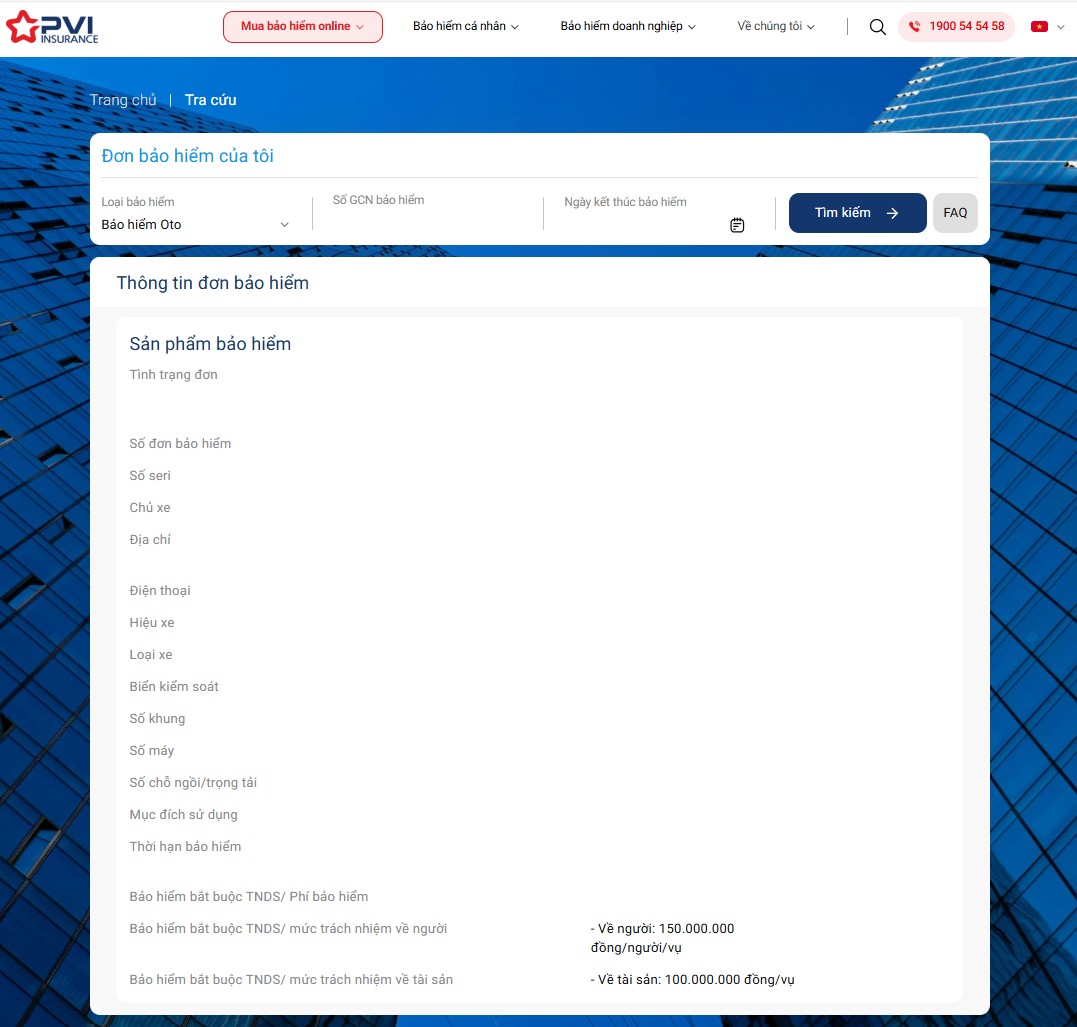Click the mức trách nhiệm về người label

[288, 929]
